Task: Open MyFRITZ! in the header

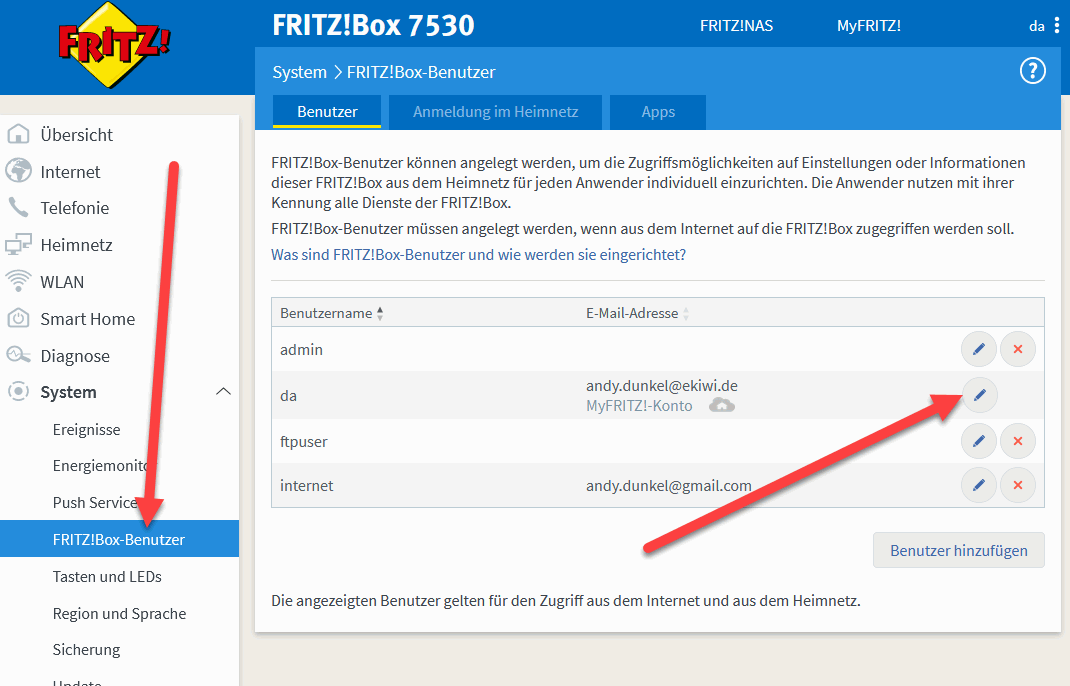Action: click(x=869, y=26)
